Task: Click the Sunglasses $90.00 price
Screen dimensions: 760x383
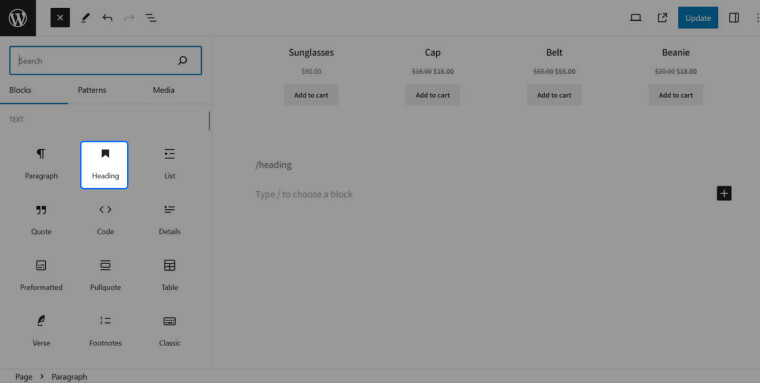Action: [311, 71]
